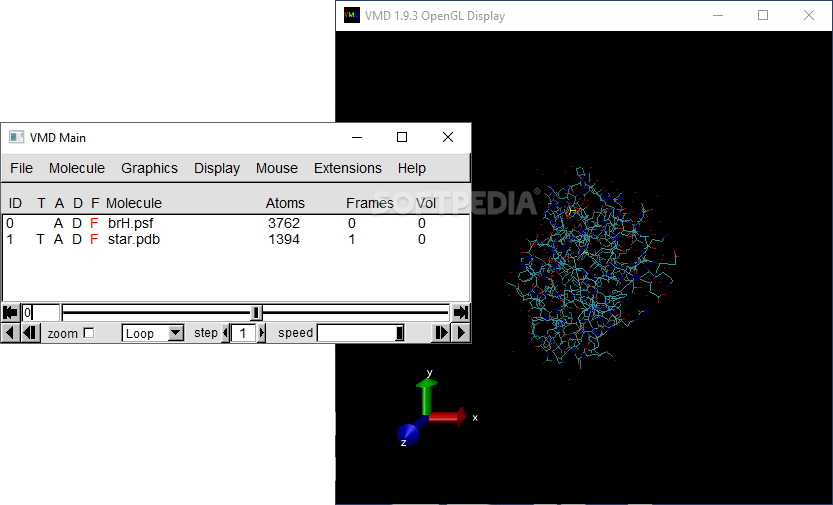Click the VMD Main window icon
This screenshot has width=833, height=505.
[16, 137]
